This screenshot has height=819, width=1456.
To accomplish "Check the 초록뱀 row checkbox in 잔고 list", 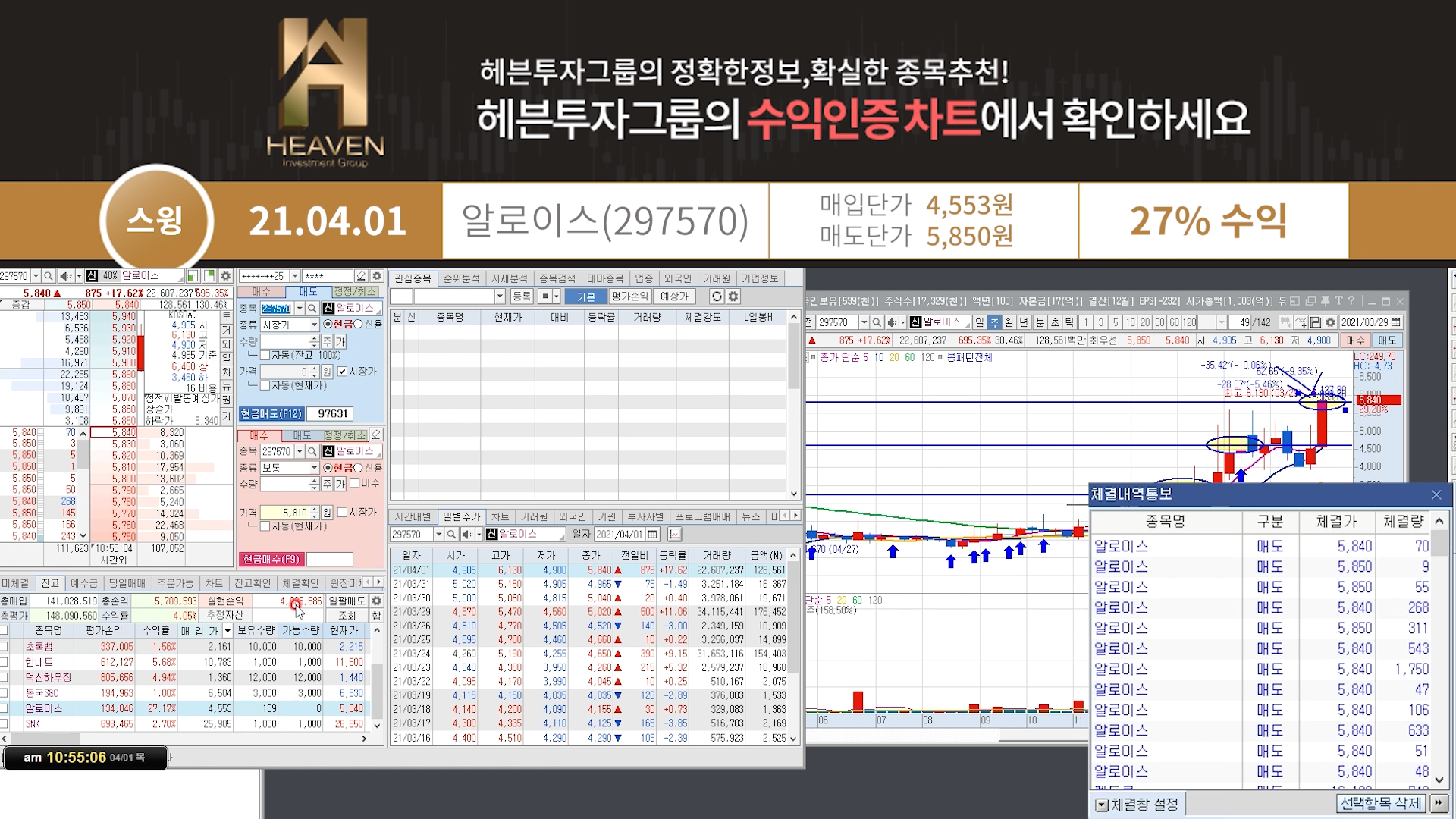I will click(x=4, y=647).
